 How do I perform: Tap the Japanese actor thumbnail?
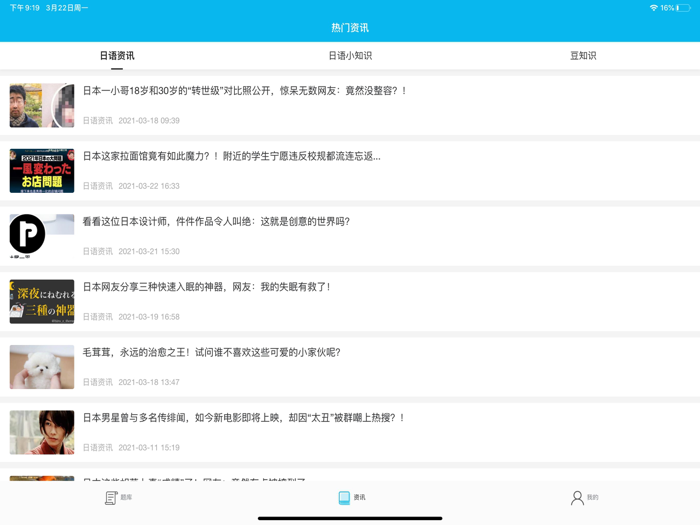pyautogui.click(x=42, y=432)
